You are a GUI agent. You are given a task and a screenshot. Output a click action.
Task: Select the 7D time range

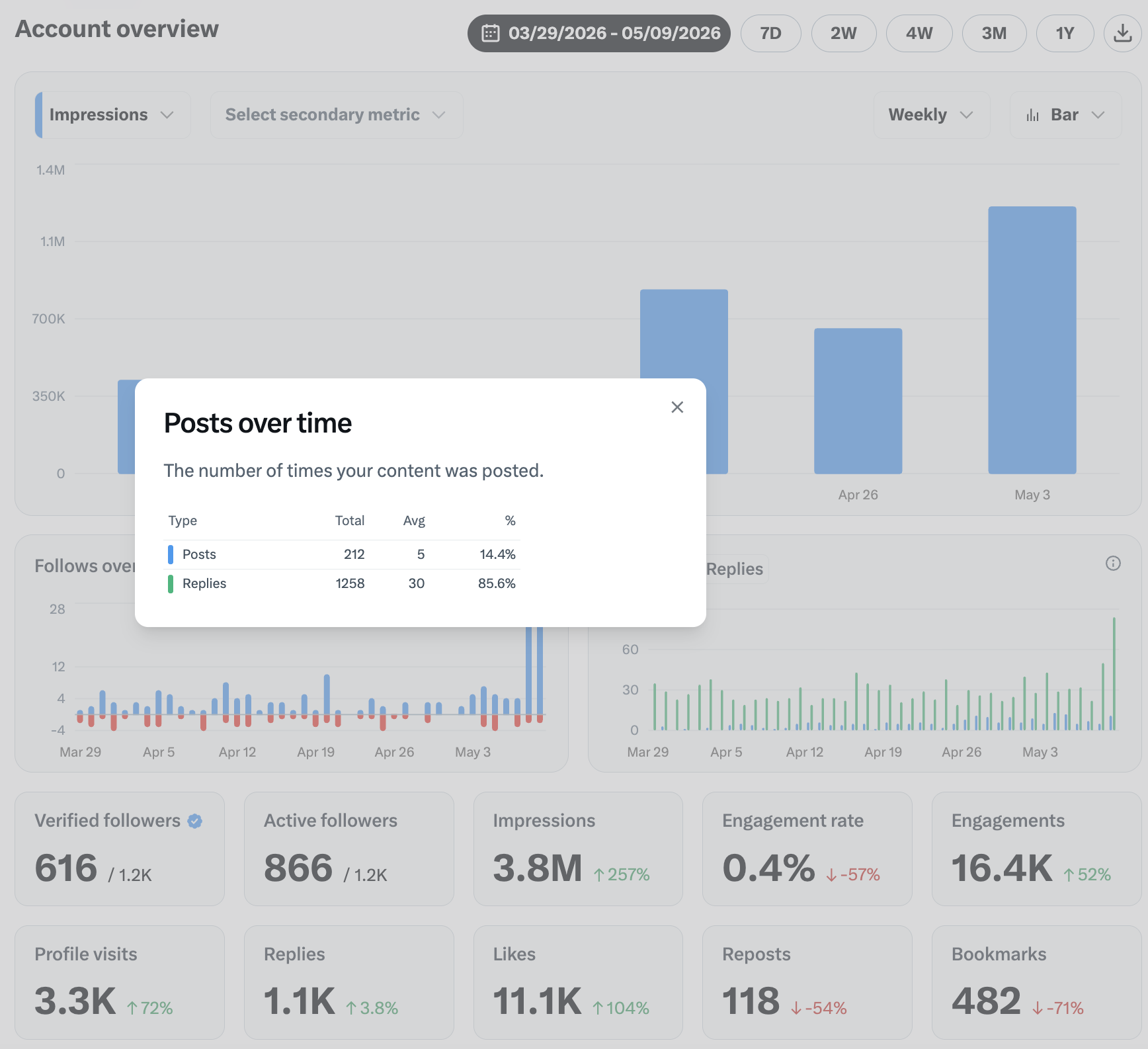coord(771,33)
